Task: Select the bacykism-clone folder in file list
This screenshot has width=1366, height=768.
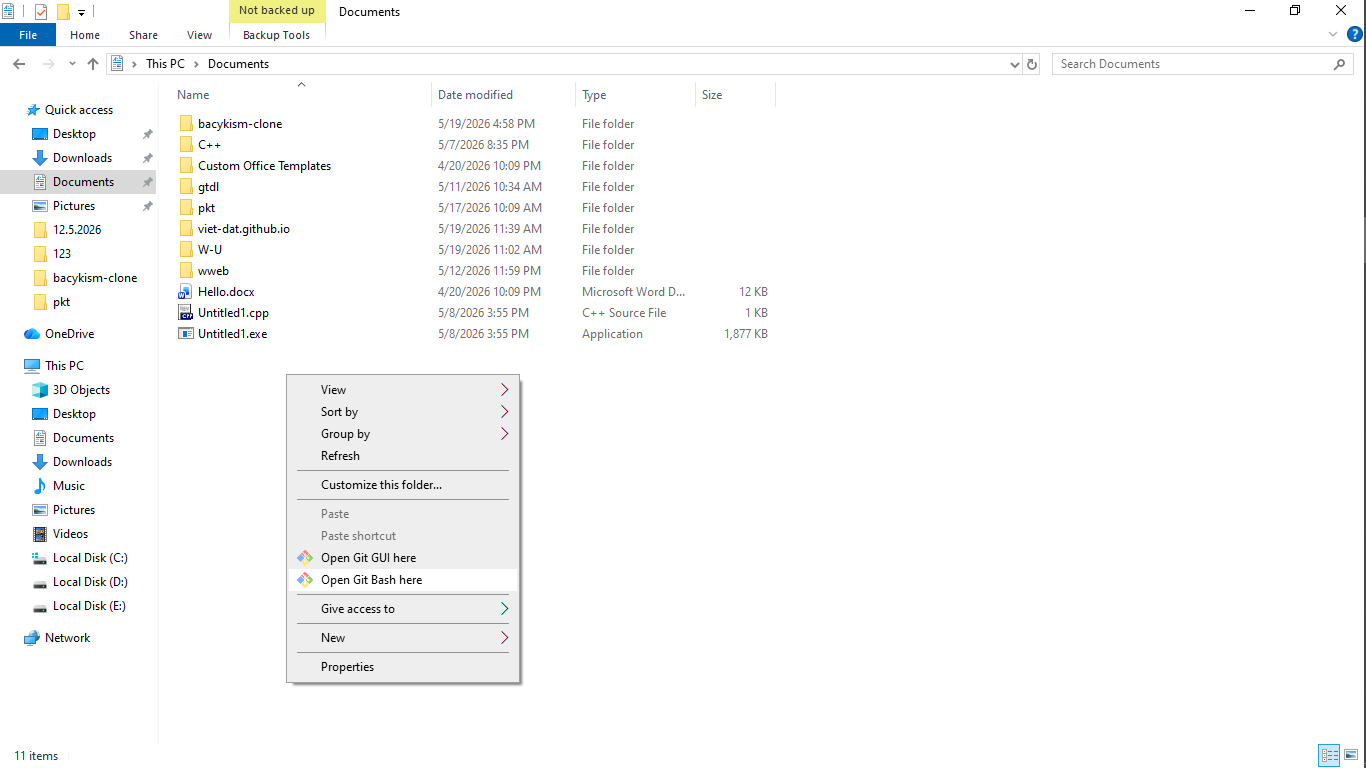Action: [240, 124]
